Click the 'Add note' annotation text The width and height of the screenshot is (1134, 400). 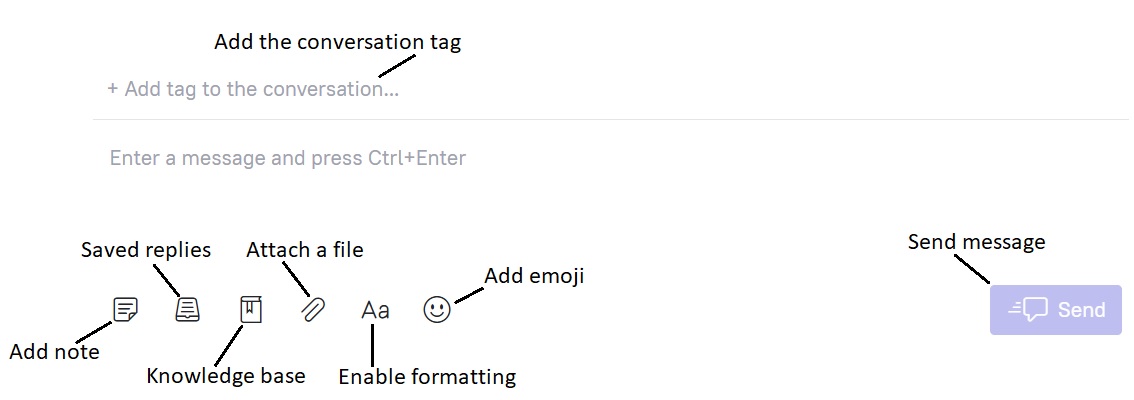(54, 352)
